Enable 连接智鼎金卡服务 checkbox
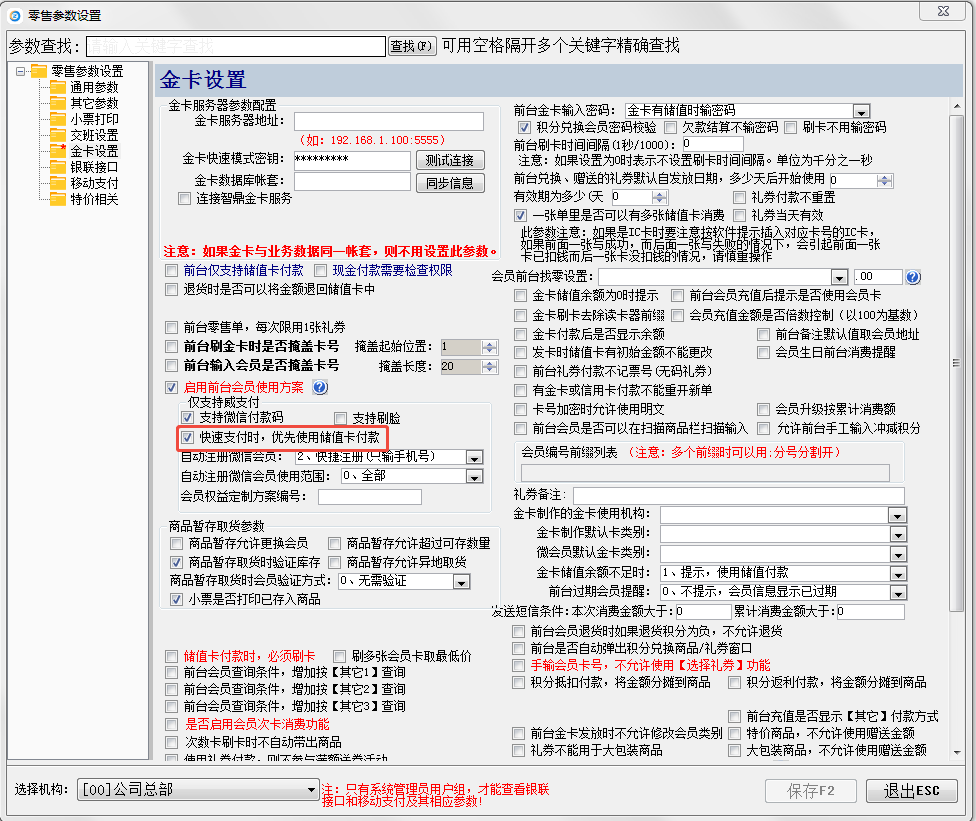 (184, 199)
